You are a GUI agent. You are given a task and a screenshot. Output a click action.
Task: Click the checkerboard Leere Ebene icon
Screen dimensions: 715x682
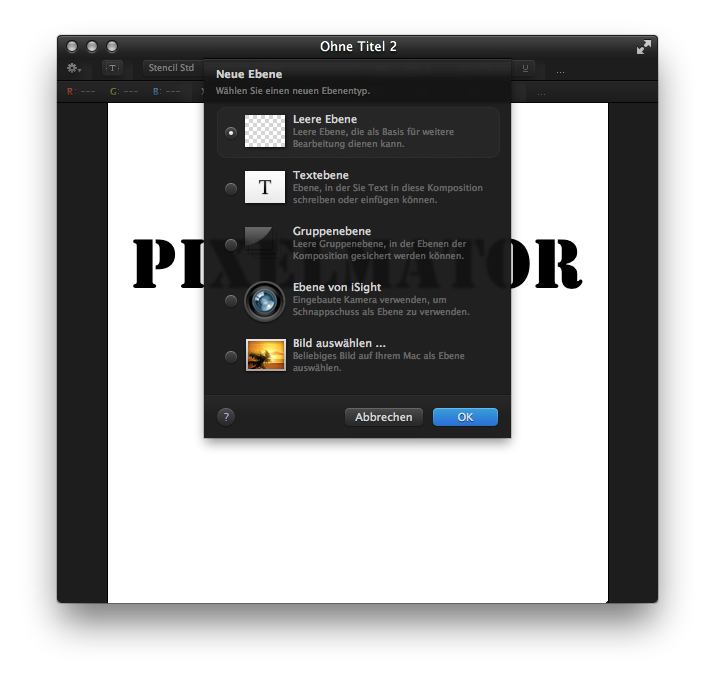265,132
